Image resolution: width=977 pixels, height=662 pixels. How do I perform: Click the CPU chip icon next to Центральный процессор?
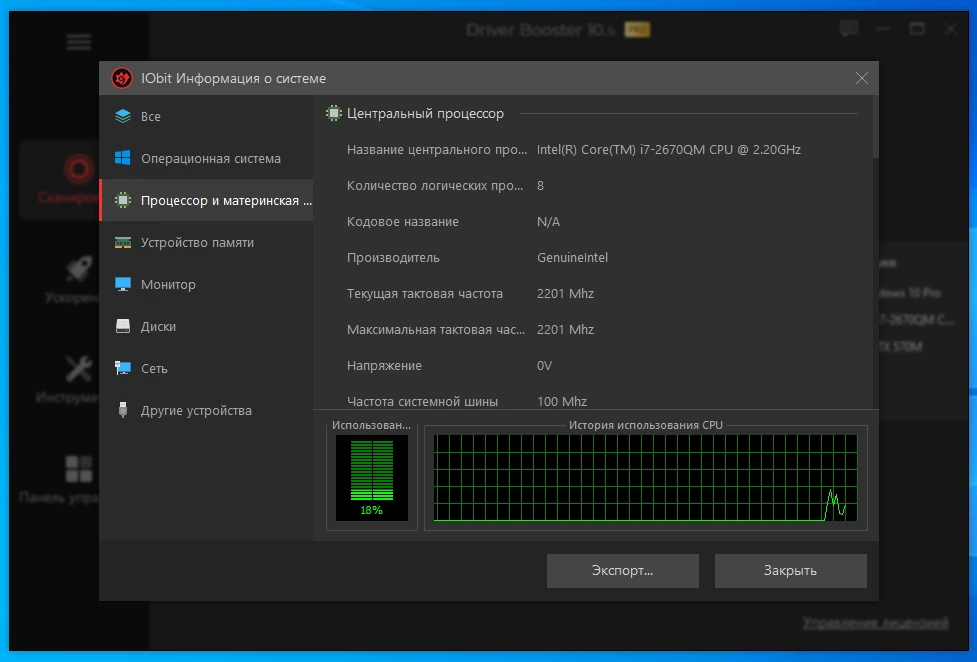(x=334, y=113)
